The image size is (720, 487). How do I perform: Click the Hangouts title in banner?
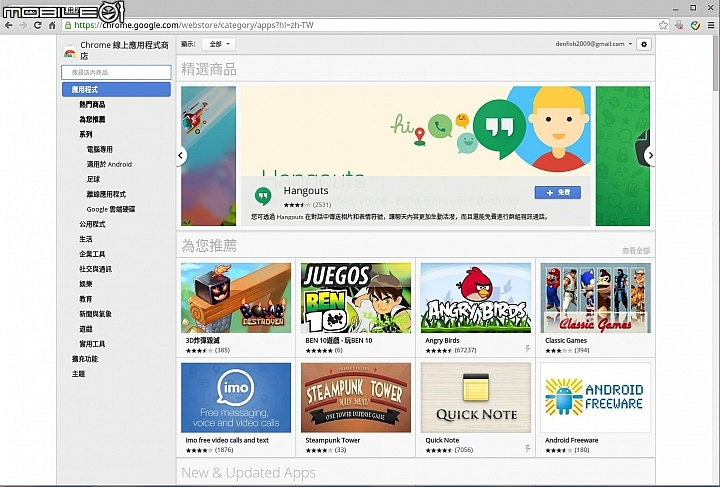pyautogui.click(x=306, y=190)
